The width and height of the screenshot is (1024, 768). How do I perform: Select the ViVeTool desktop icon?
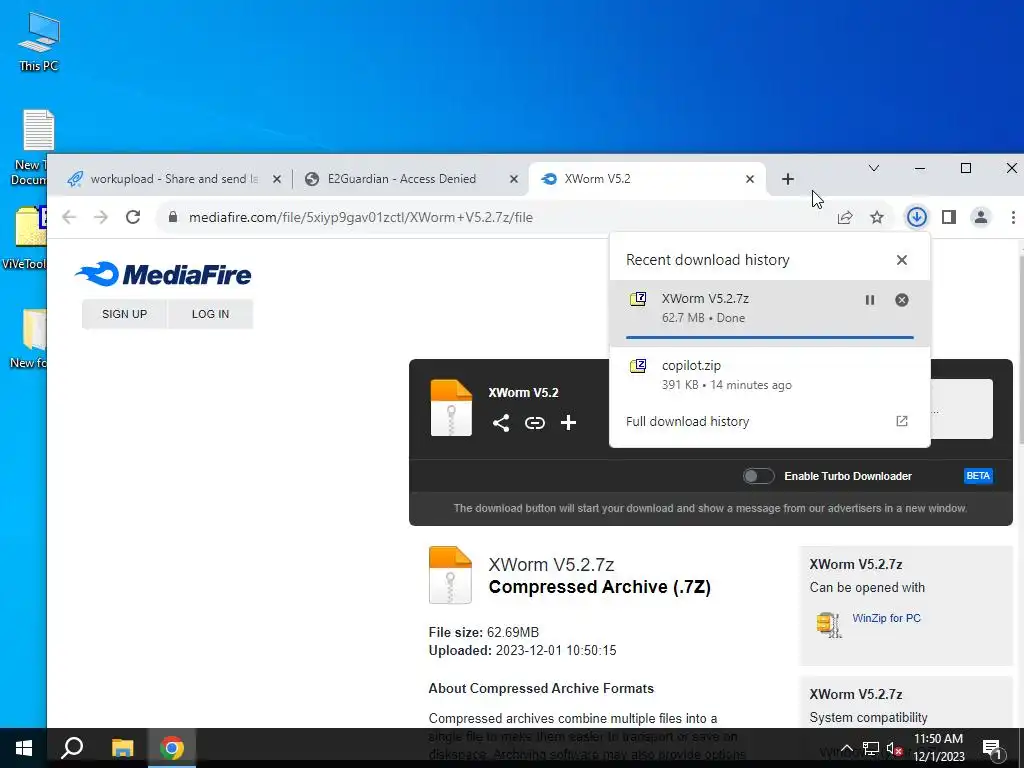point(24,237)
